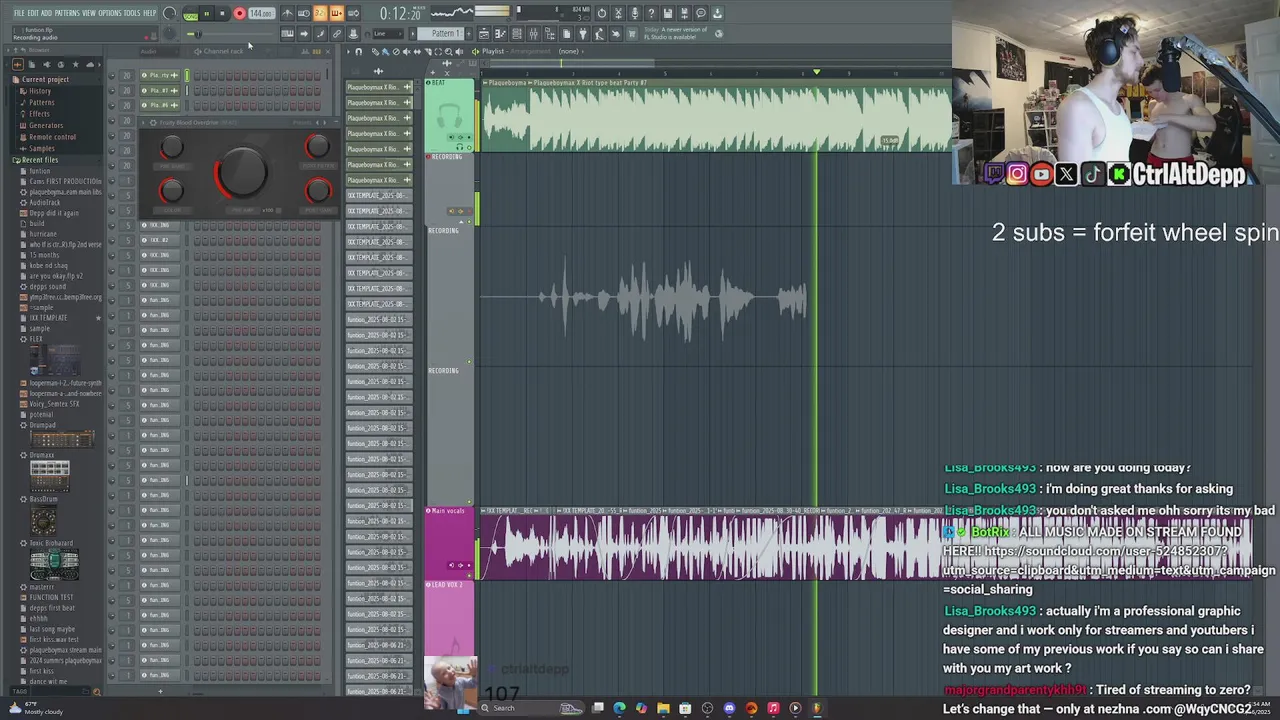Click the one-click audio recording icon
Screen dimensions: 1280x720
633,13
